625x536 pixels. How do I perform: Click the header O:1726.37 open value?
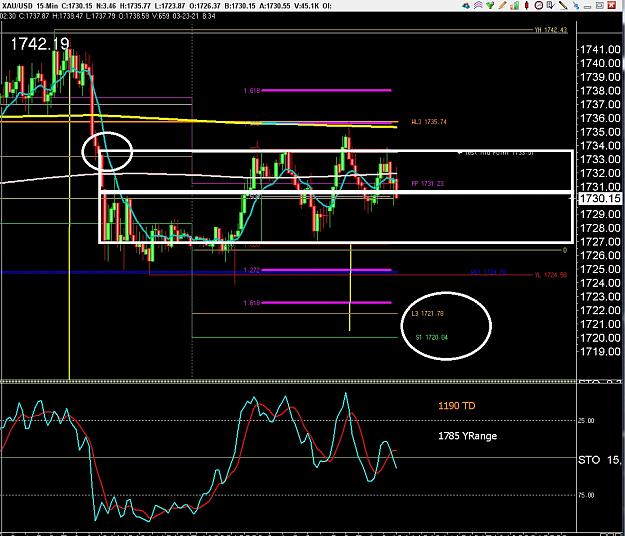click(x=203, y=6)
